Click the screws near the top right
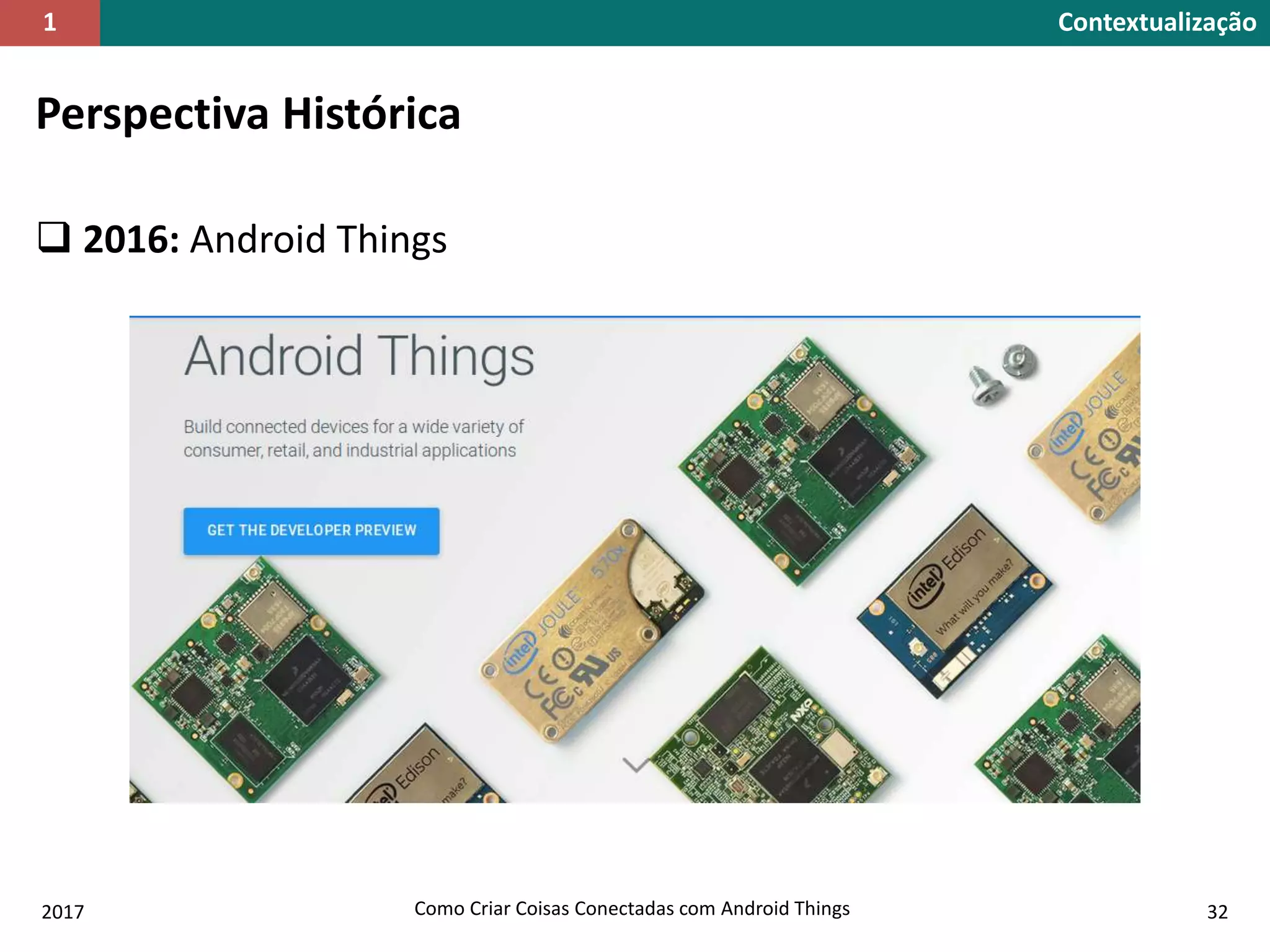The width and height of the screenshot is (1270, 952). point(1003,374)
